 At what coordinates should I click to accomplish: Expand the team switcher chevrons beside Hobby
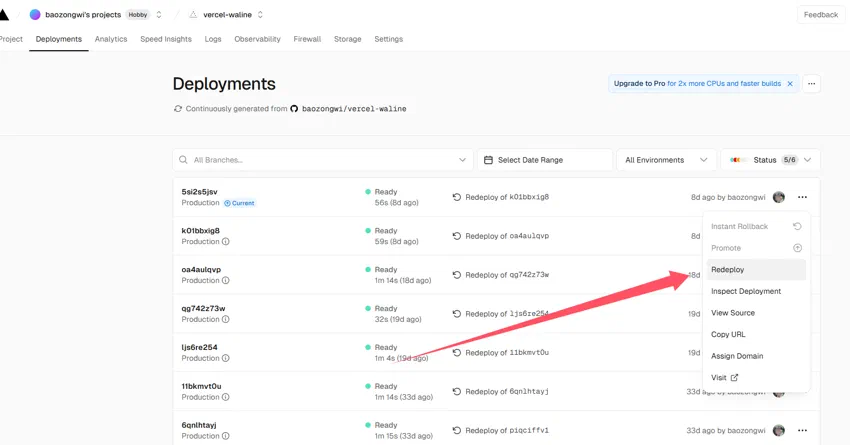pyautogui.click(x=159, y=15)
